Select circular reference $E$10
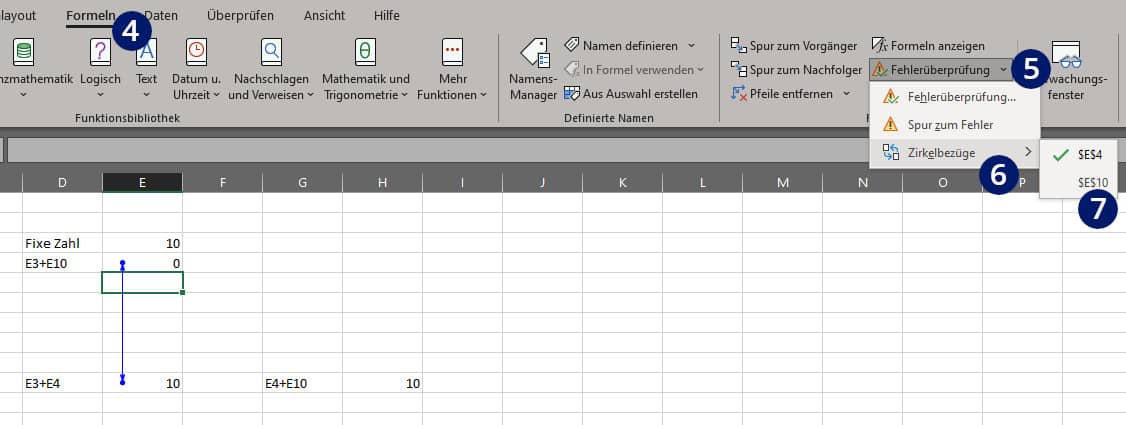 coord(1079,183)
